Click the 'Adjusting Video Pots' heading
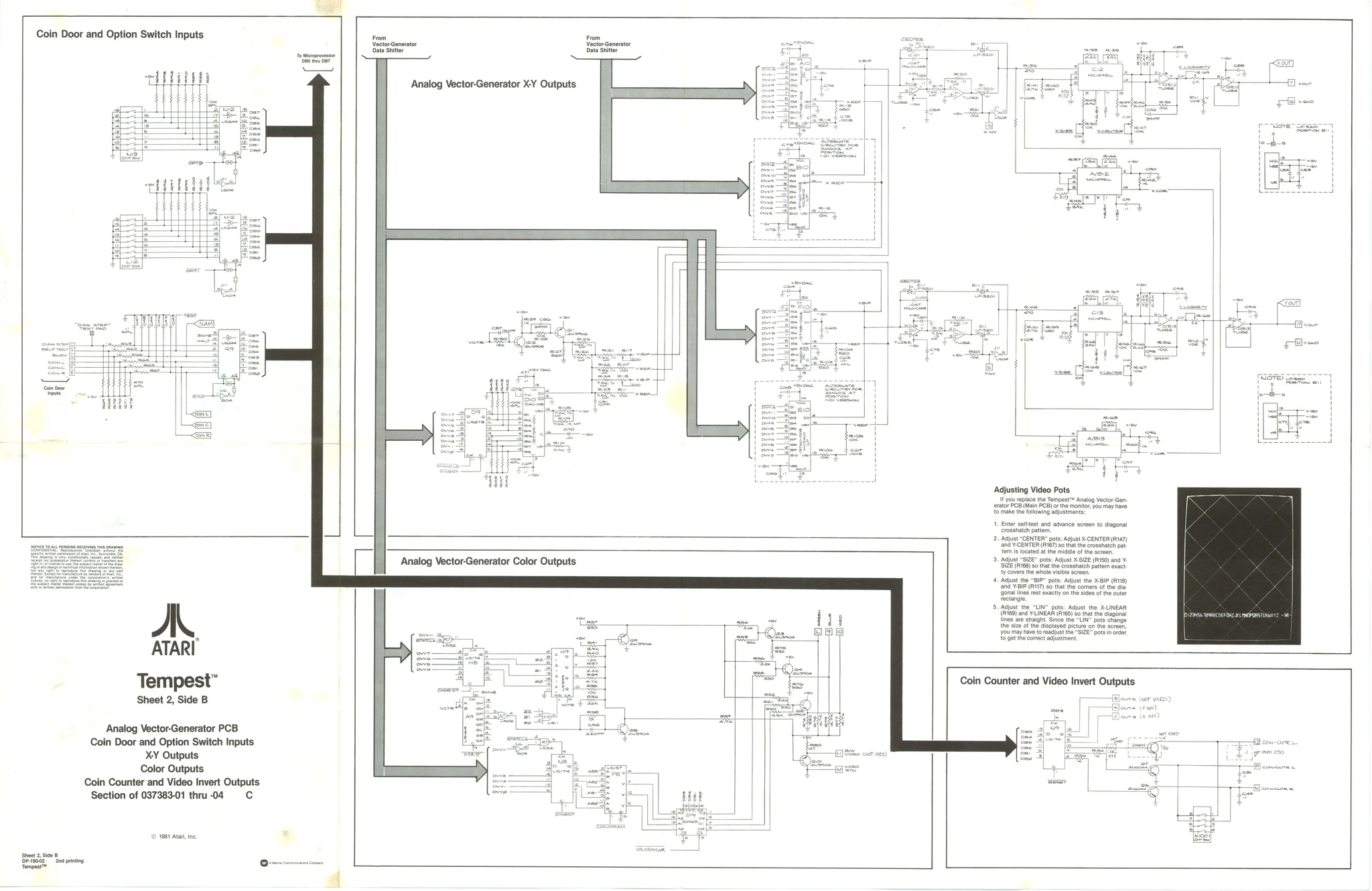The width and height of the screenshot is (1372, 891). (x=1032, y=490)
